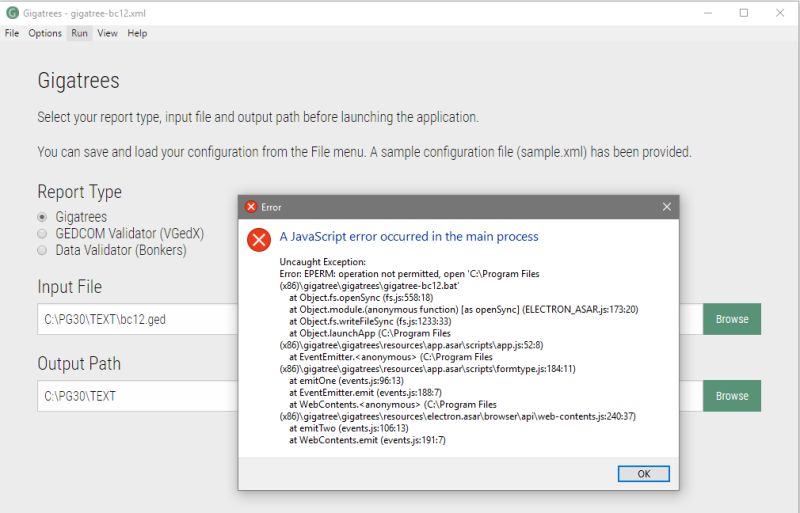Click the 'at Object.fs.openSync' stack line
The width and height of the screenshot is (800, 513).
[361, 298]
